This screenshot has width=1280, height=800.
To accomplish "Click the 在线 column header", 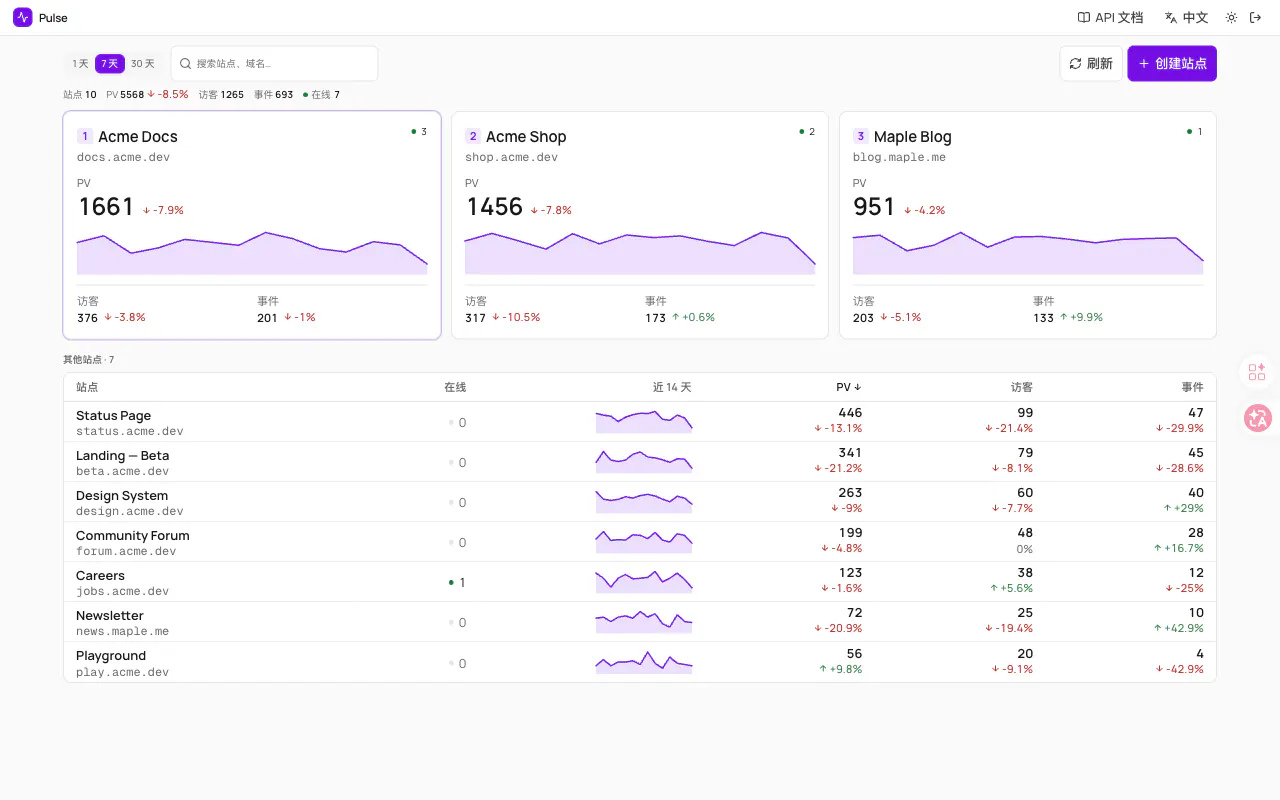I will [455, 387].
